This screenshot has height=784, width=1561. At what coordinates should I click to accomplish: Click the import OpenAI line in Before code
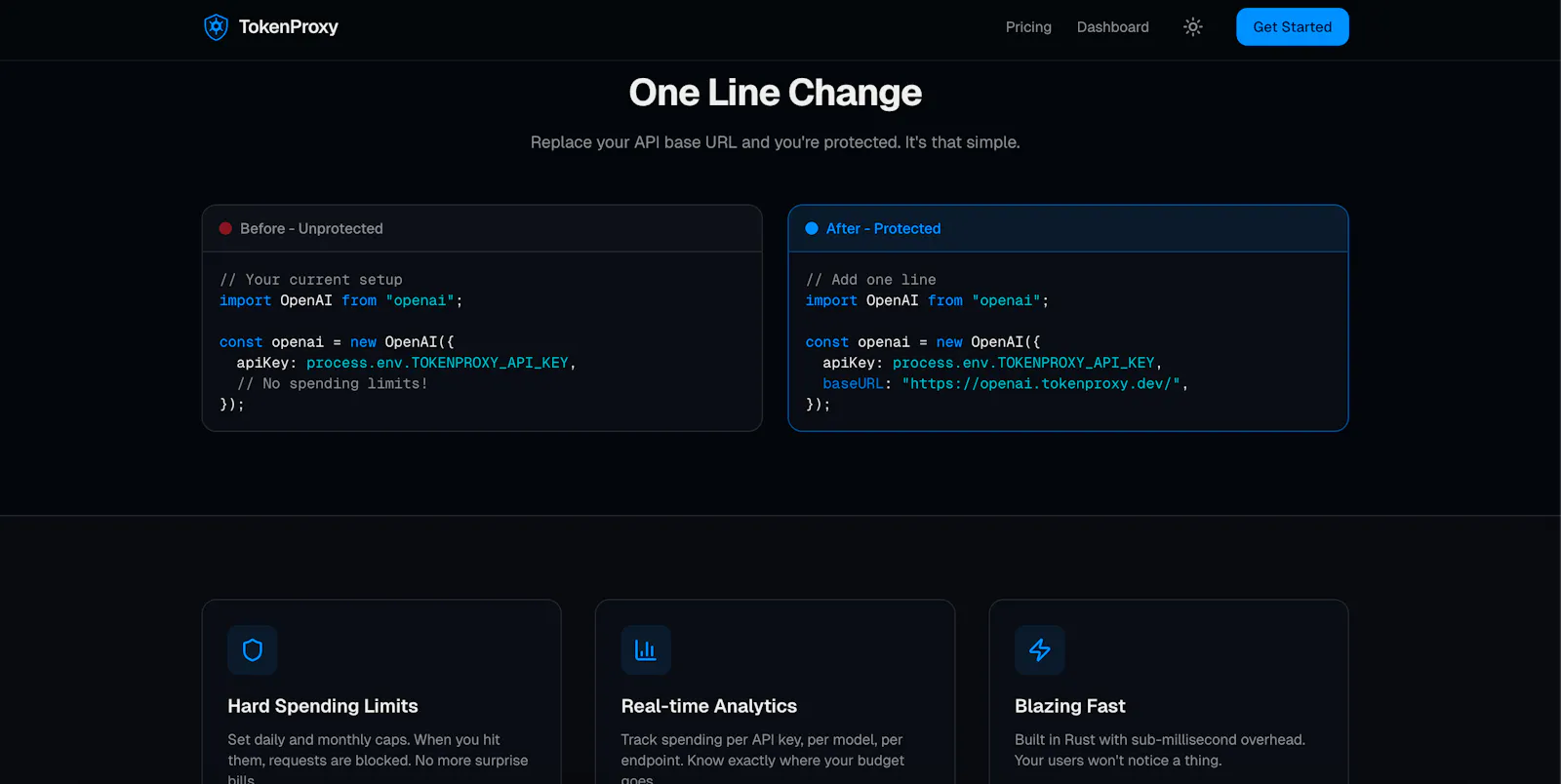[x=341, y=300]
